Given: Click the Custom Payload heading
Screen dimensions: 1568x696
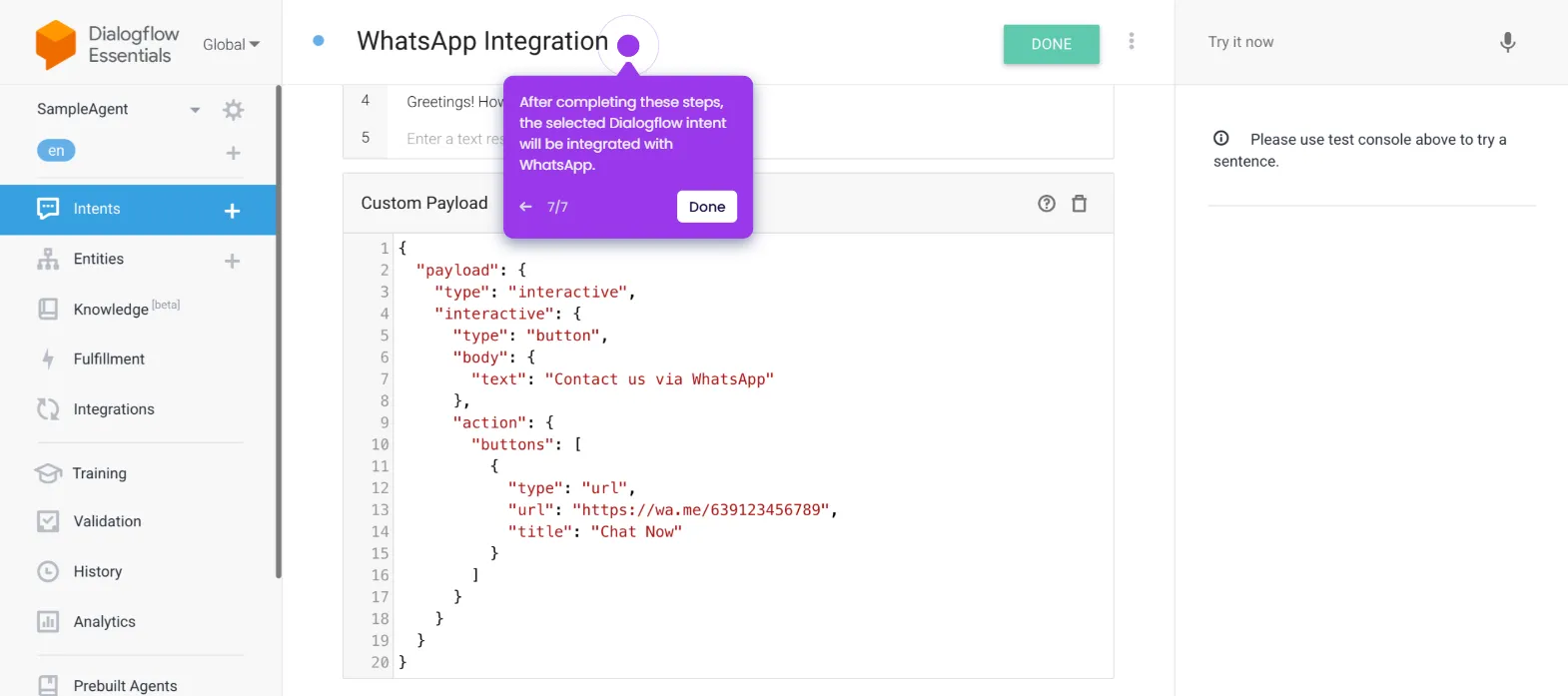Looking at the screenshot, I should click(x=424, y=203).
